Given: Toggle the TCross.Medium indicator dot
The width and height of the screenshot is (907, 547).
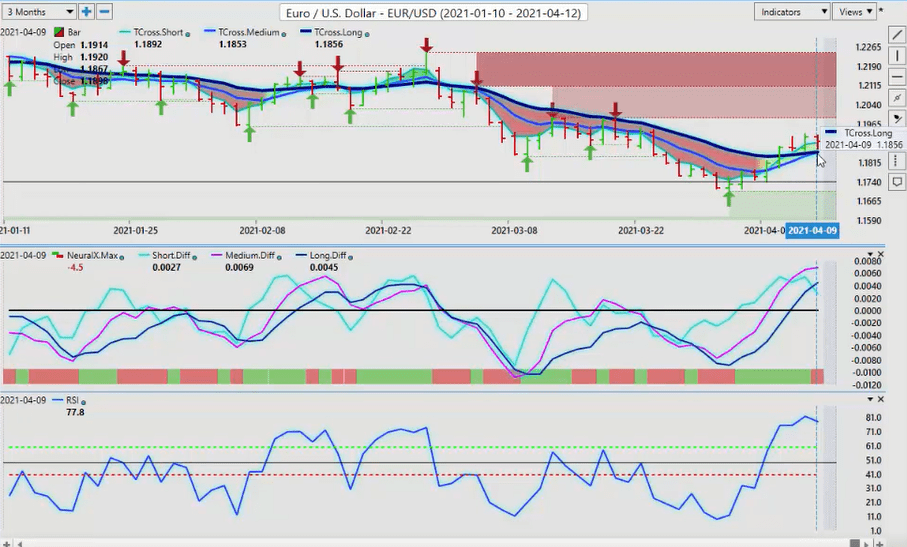Looking at the screenshot, I should pyautogui.click(x=283, y=34).
